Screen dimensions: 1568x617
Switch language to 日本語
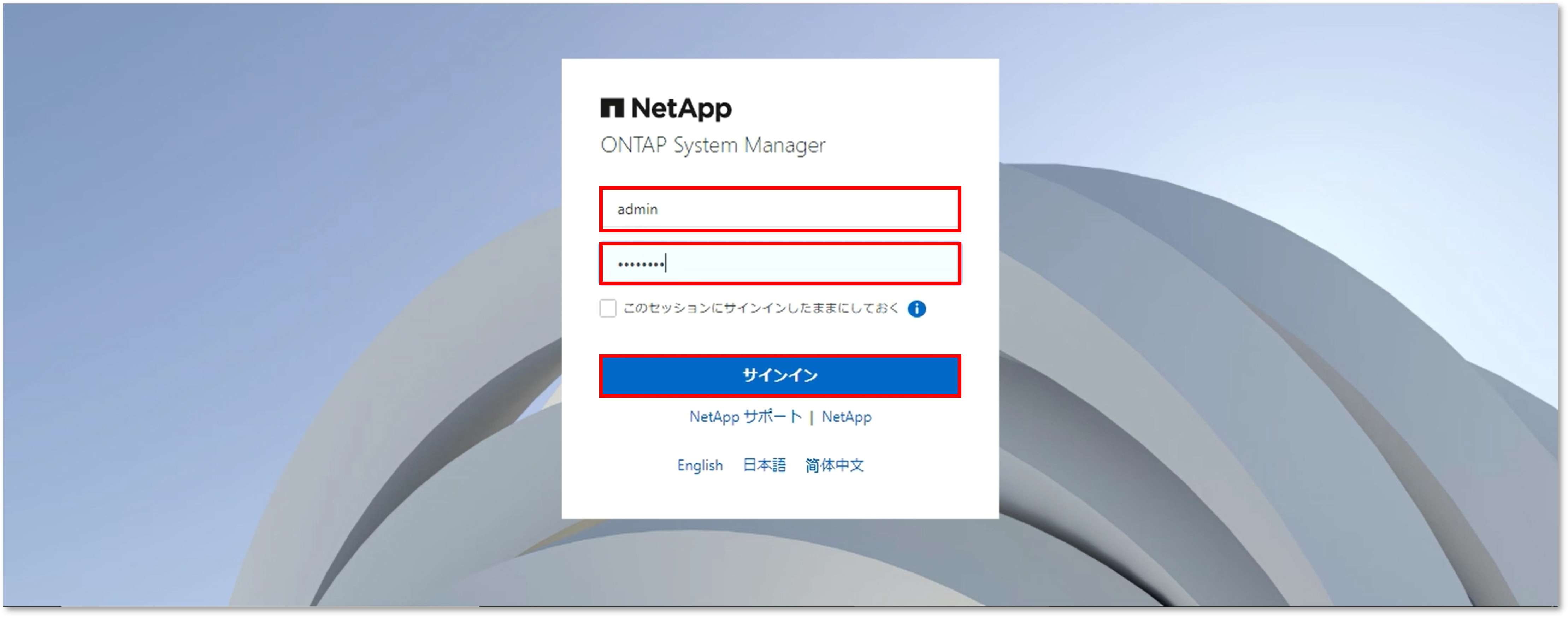764,465
